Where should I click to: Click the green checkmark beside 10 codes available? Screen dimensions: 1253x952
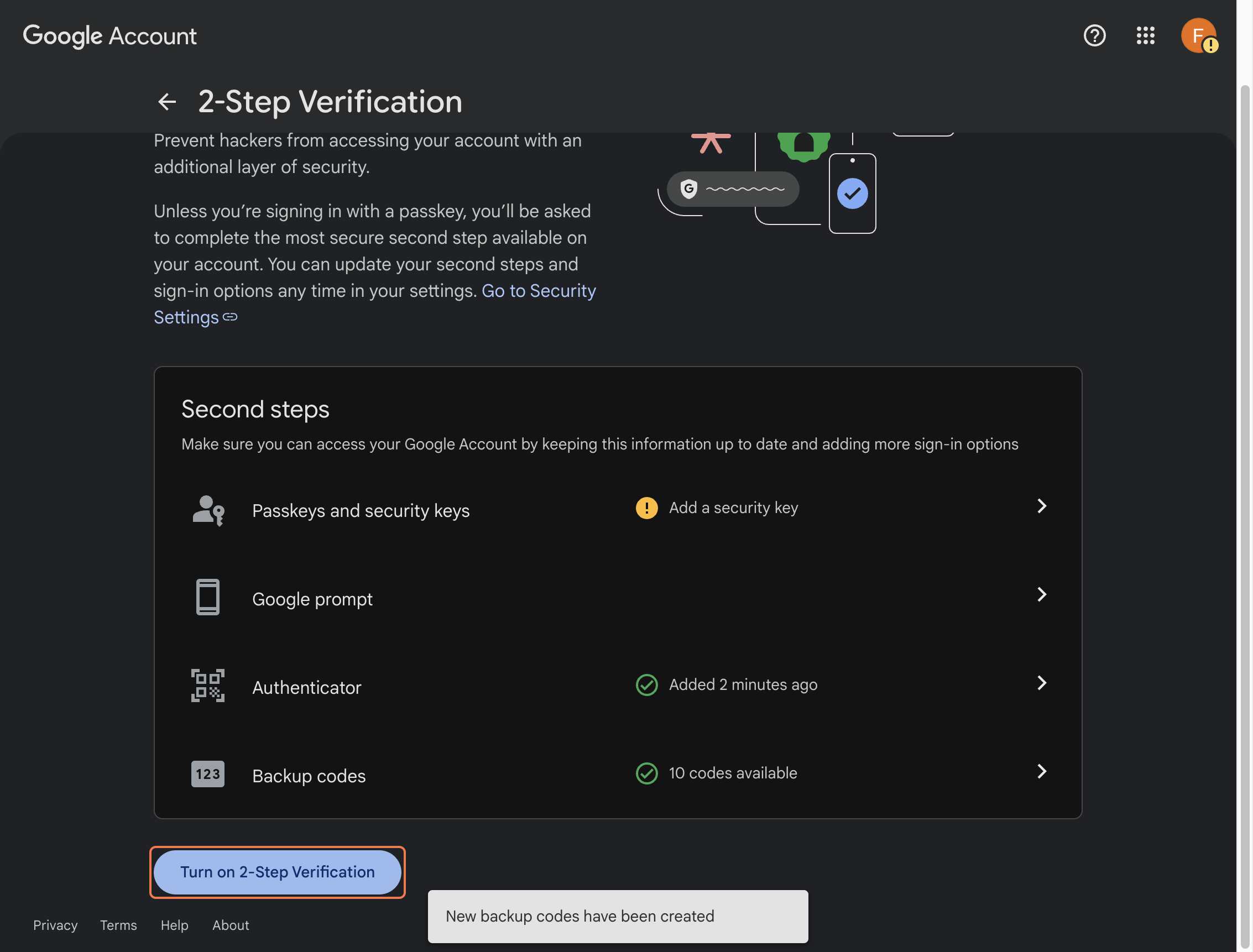[646, 772]
